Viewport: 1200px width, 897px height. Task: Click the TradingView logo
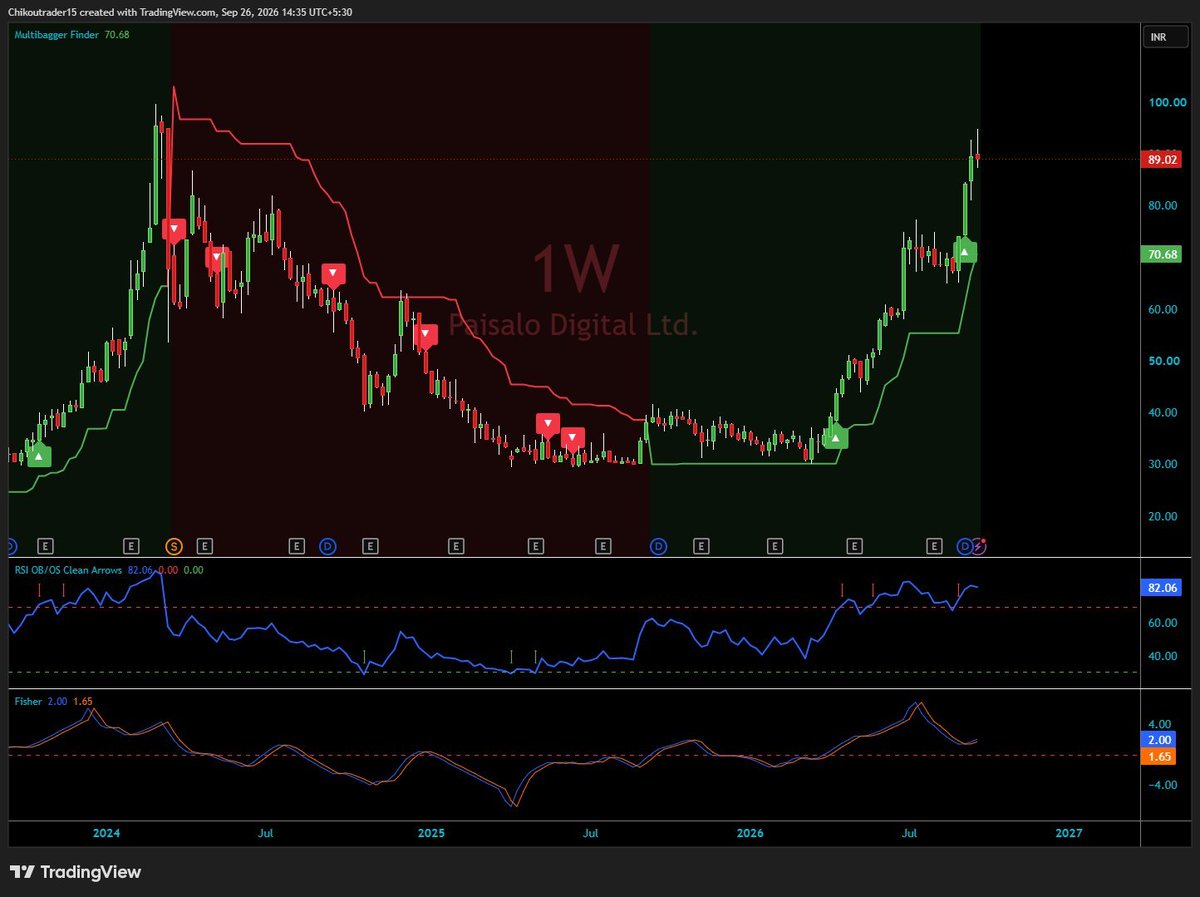point(76,872)
